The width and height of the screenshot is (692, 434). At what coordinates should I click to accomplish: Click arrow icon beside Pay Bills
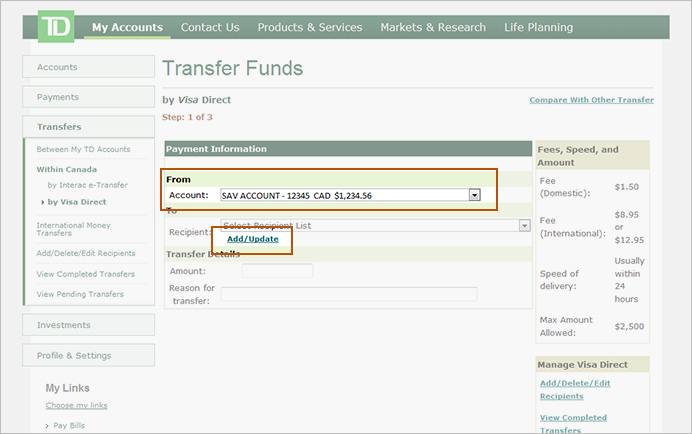(47, 426)
